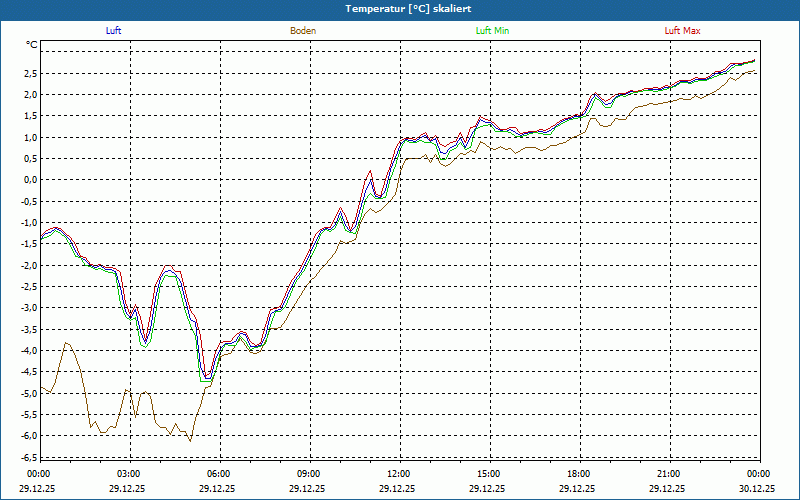Viewport: 800px width, 500px height.
Task: Click the 0,5 y-axis value
Action: pyautogui.click(x=31, y=159)
